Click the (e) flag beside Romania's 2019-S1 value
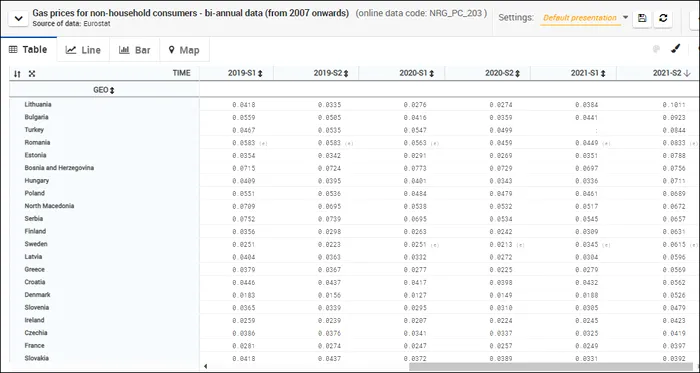This screenshot has width=700, height=373. pos(263,143)
